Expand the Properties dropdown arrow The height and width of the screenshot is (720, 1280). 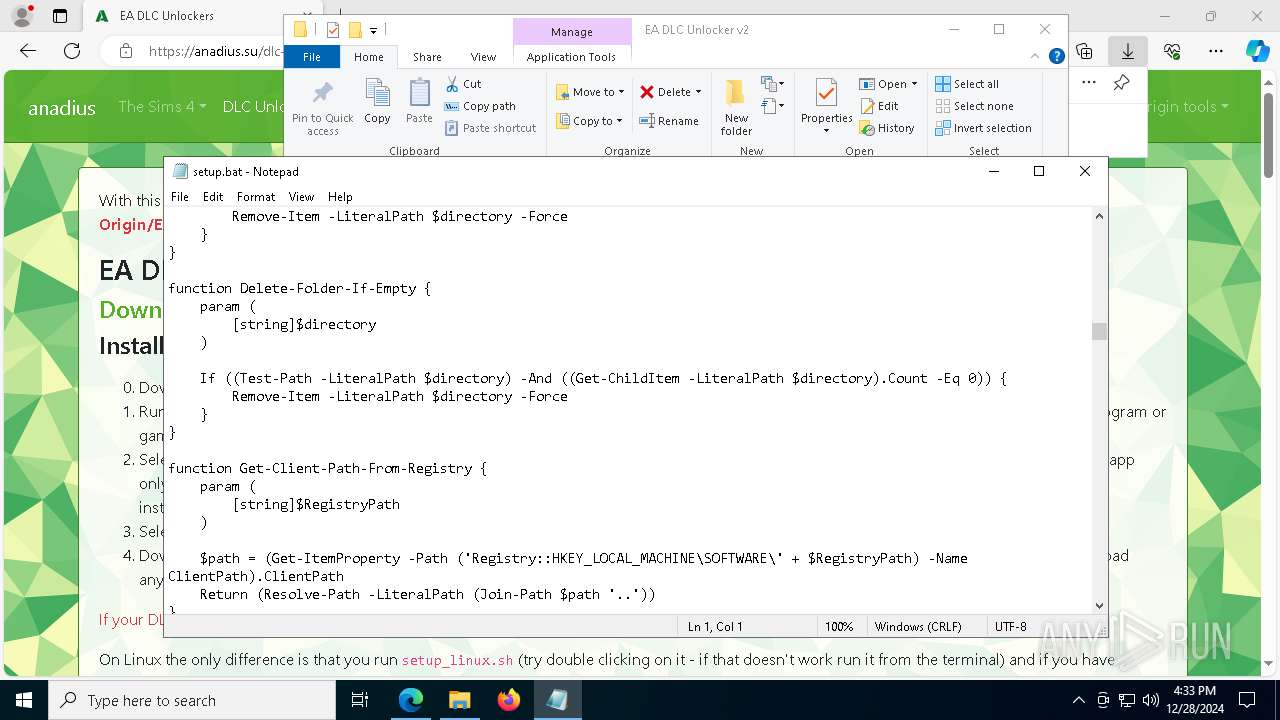click(x=826, y=131)
